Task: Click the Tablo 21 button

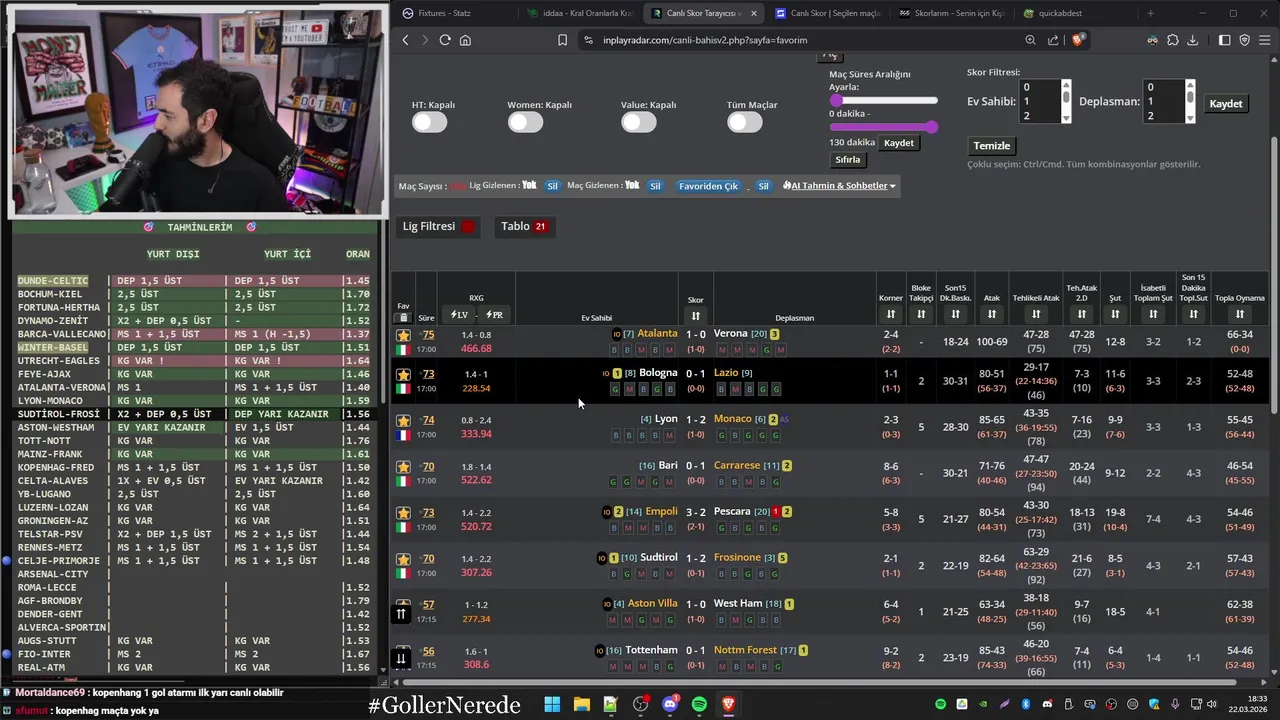Action: pos(524,226)
